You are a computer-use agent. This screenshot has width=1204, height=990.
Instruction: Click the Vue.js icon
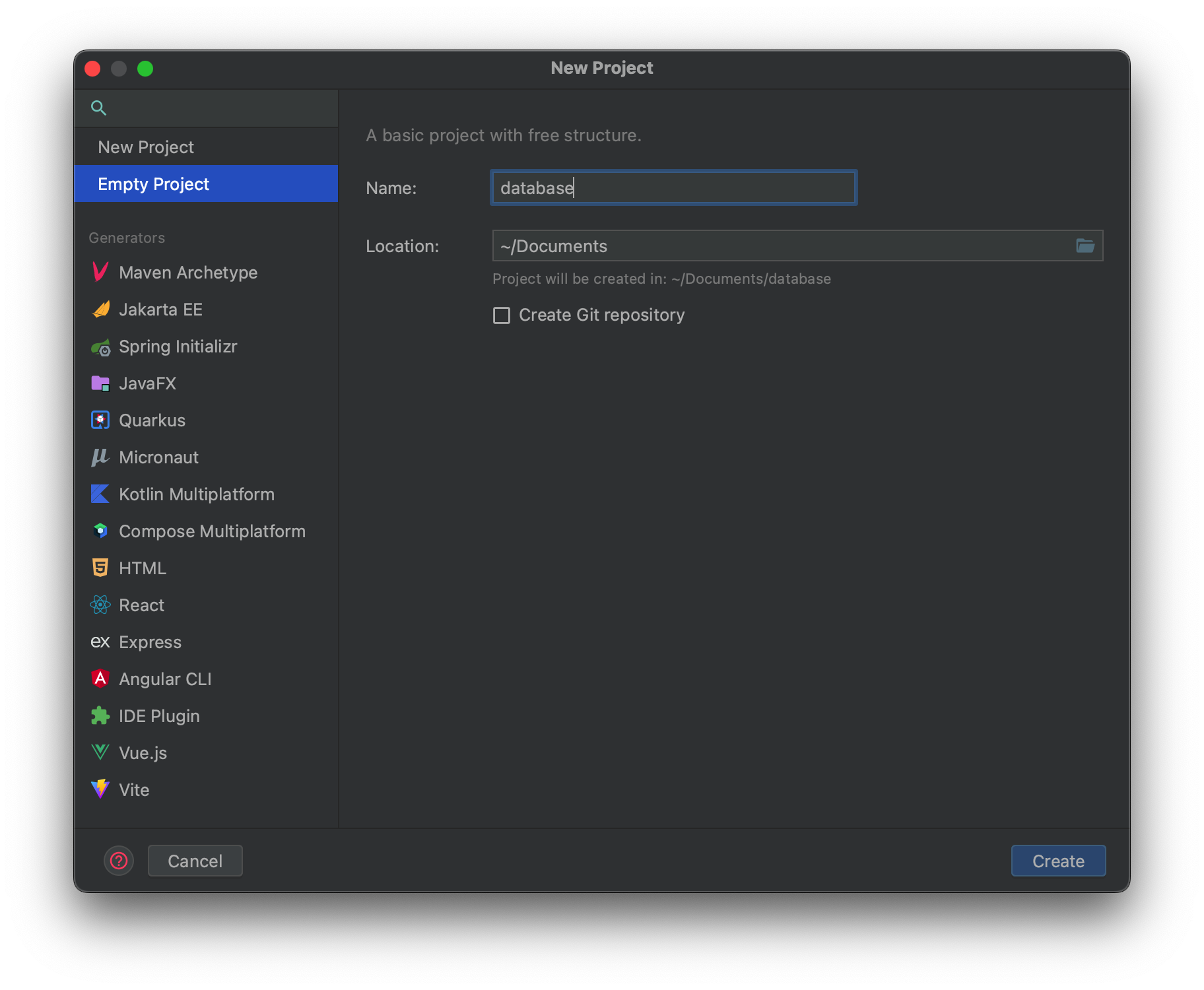pyautogui.click(x=100, y=752)
